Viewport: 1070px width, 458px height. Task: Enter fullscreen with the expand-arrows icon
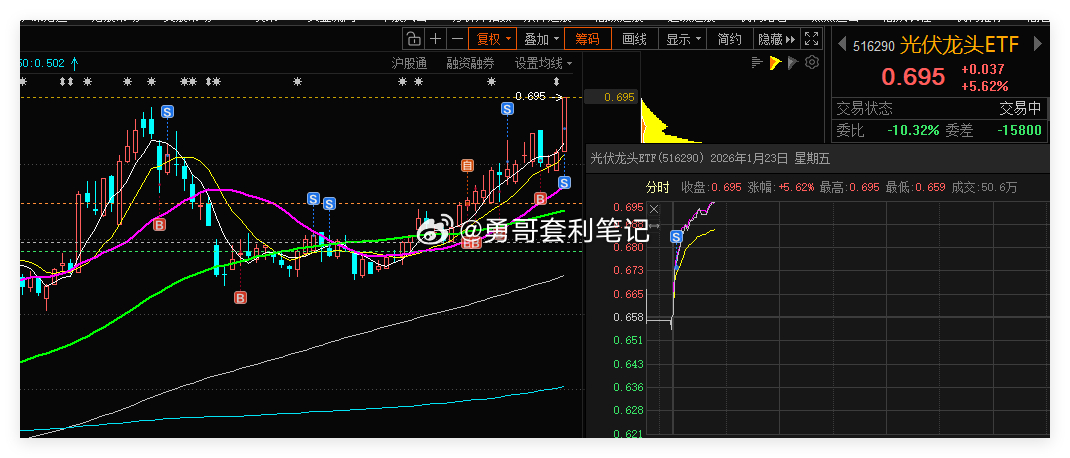(x=811, y=39)
